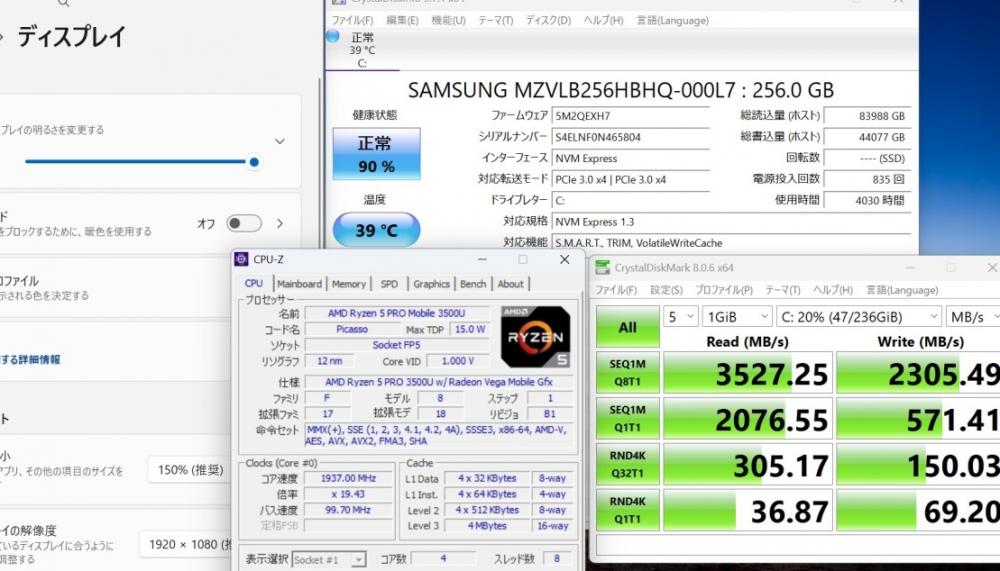Click the code name value Picasso

point(352,329)
